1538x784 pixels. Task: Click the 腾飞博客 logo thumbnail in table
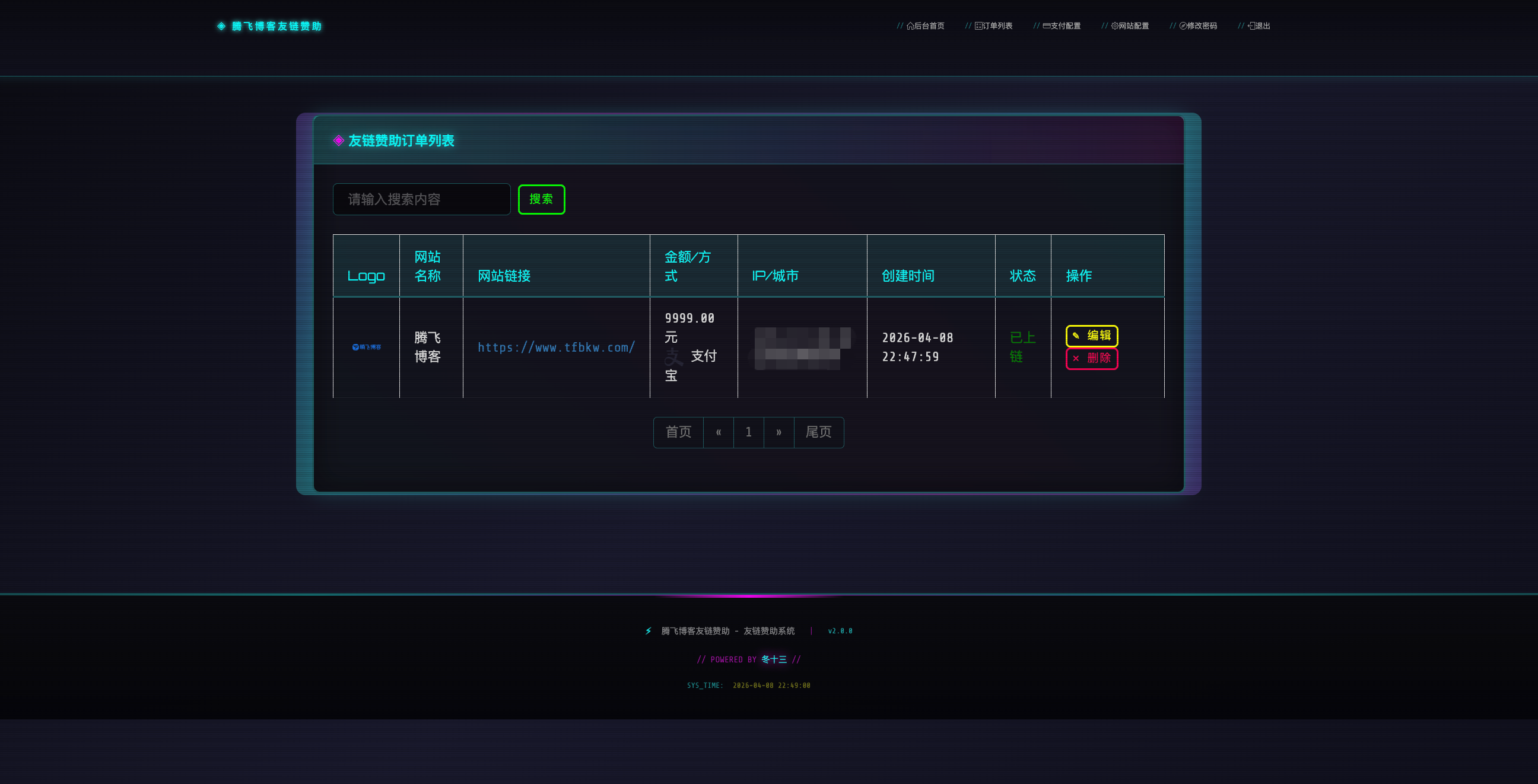(x=366, y=347)
